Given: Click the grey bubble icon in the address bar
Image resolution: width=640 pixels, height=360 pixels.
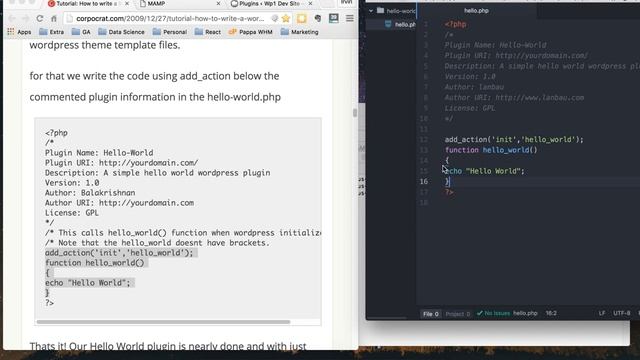Looking at the screenshot, I should (275, 18).
